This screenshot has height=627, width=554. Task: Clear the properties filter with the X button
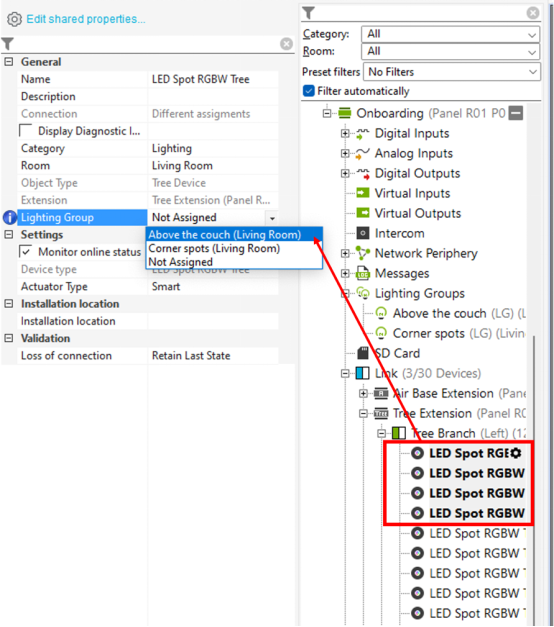pyautogui.click(x=286, y=44)
